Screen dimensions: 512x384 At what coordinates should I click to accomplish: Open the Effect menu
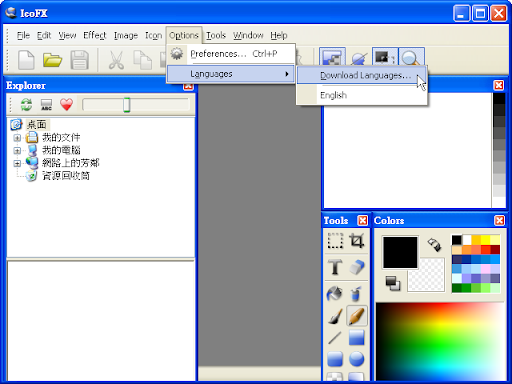95,35
